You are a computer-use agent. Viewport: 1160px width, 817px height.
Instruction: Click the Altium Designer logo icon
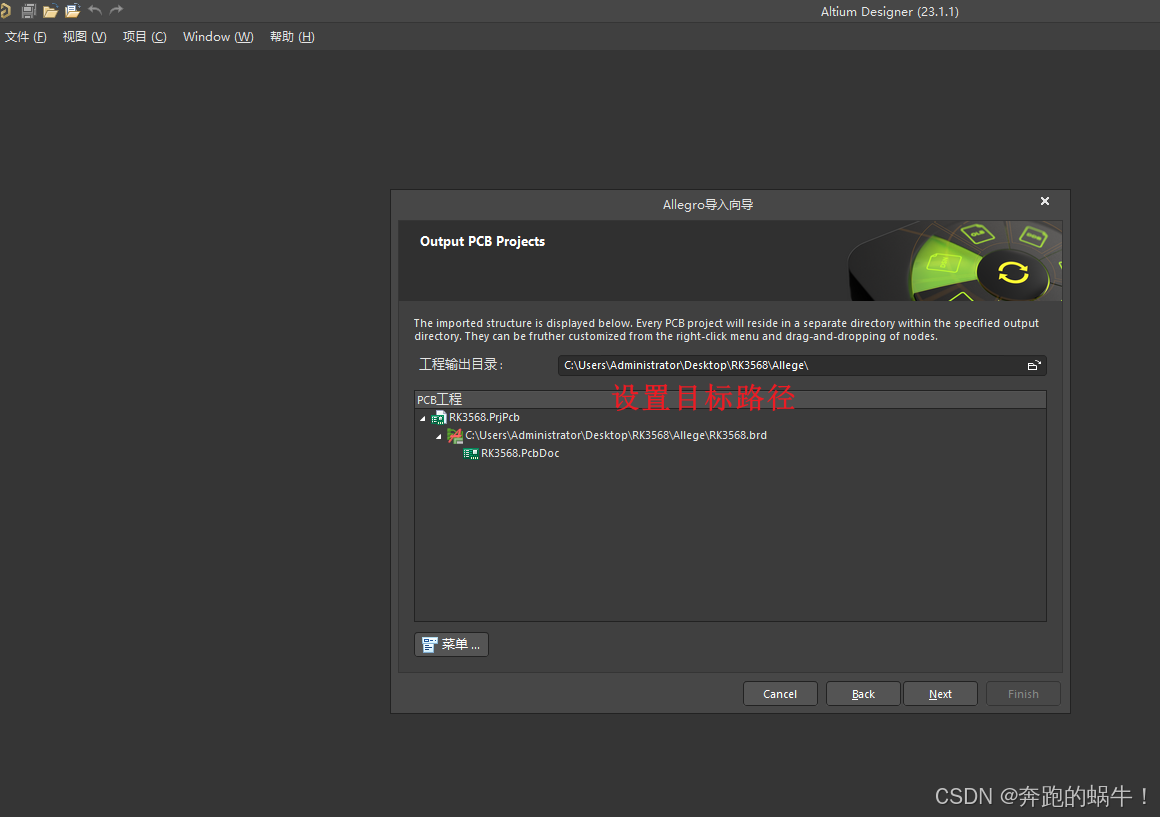[x=5, y=11]
